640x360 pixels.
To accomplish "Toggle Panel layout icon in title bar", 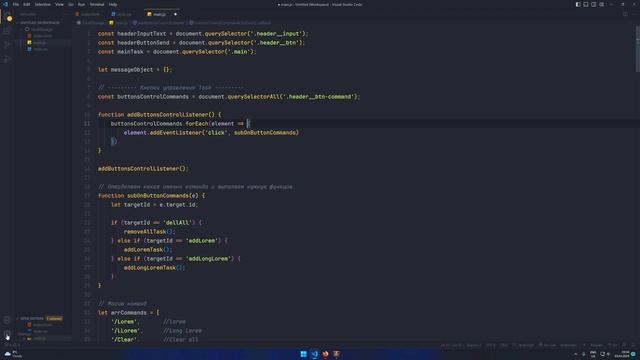I will point(586,4).
